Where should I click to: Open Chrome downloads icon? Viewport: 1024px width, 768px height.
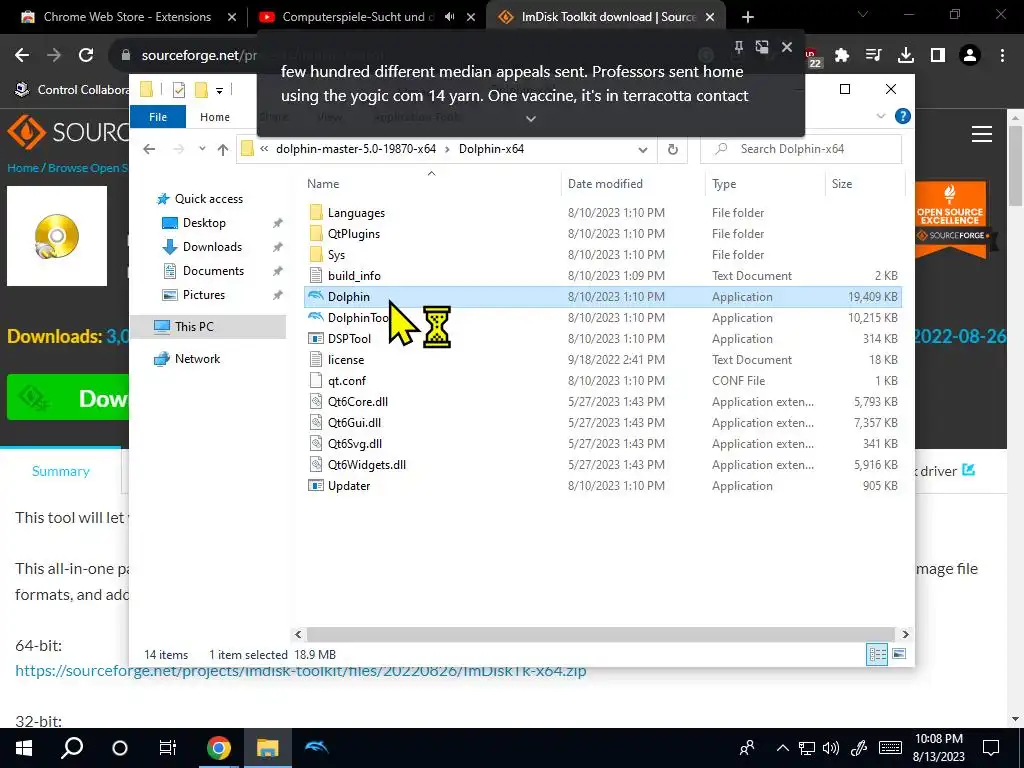pyautogui.click(x=906, y=56)
